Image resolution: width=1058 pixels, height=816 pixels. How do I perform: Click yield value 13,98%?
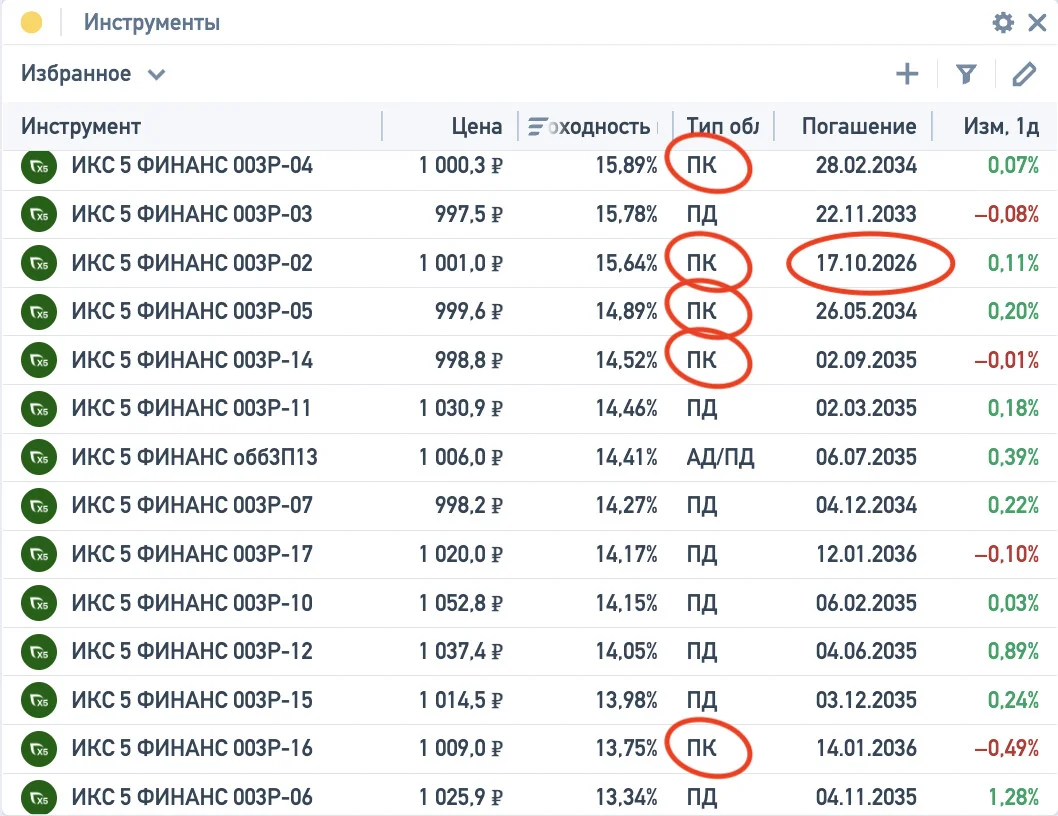coord(626,700)
